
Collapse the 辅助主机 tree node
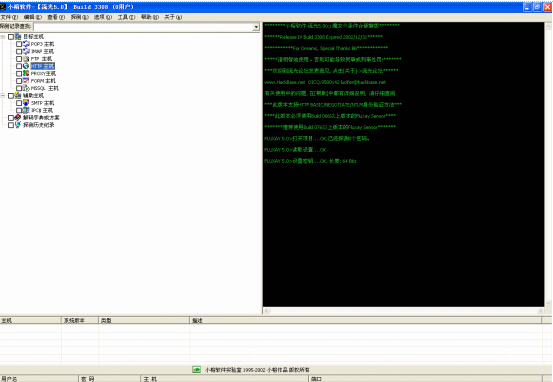coord(3,96)
